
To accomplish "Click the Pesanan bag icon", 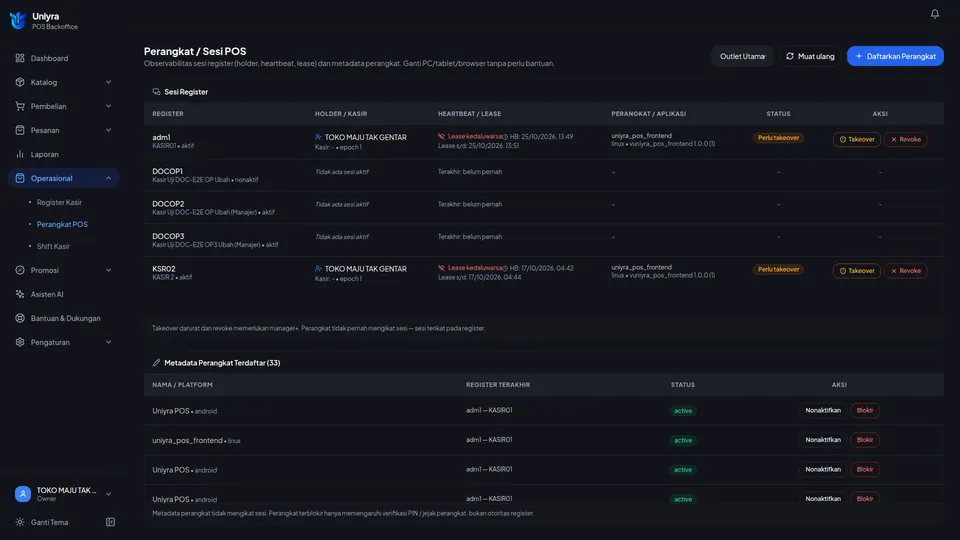I will [x=20, y=130].
